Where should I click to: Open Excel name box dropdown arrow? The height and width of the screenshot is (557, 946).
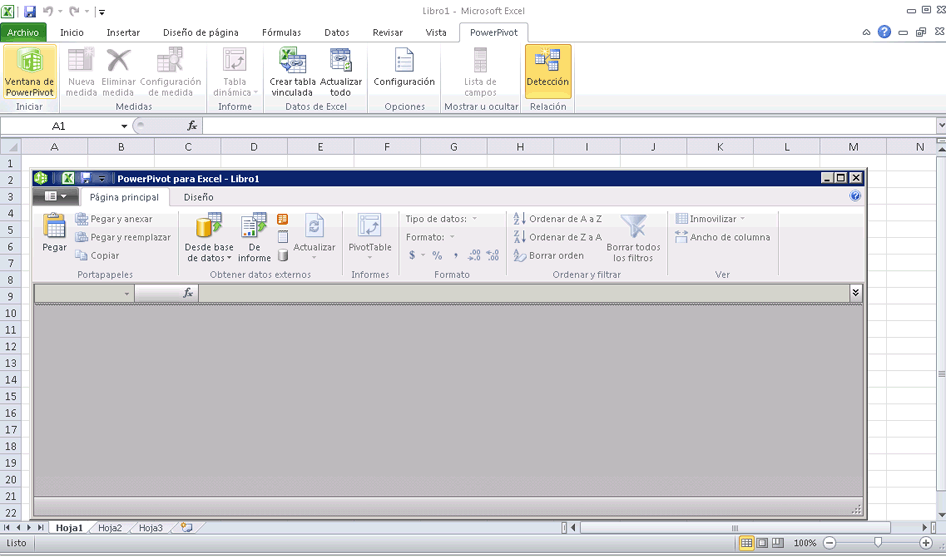124,126
